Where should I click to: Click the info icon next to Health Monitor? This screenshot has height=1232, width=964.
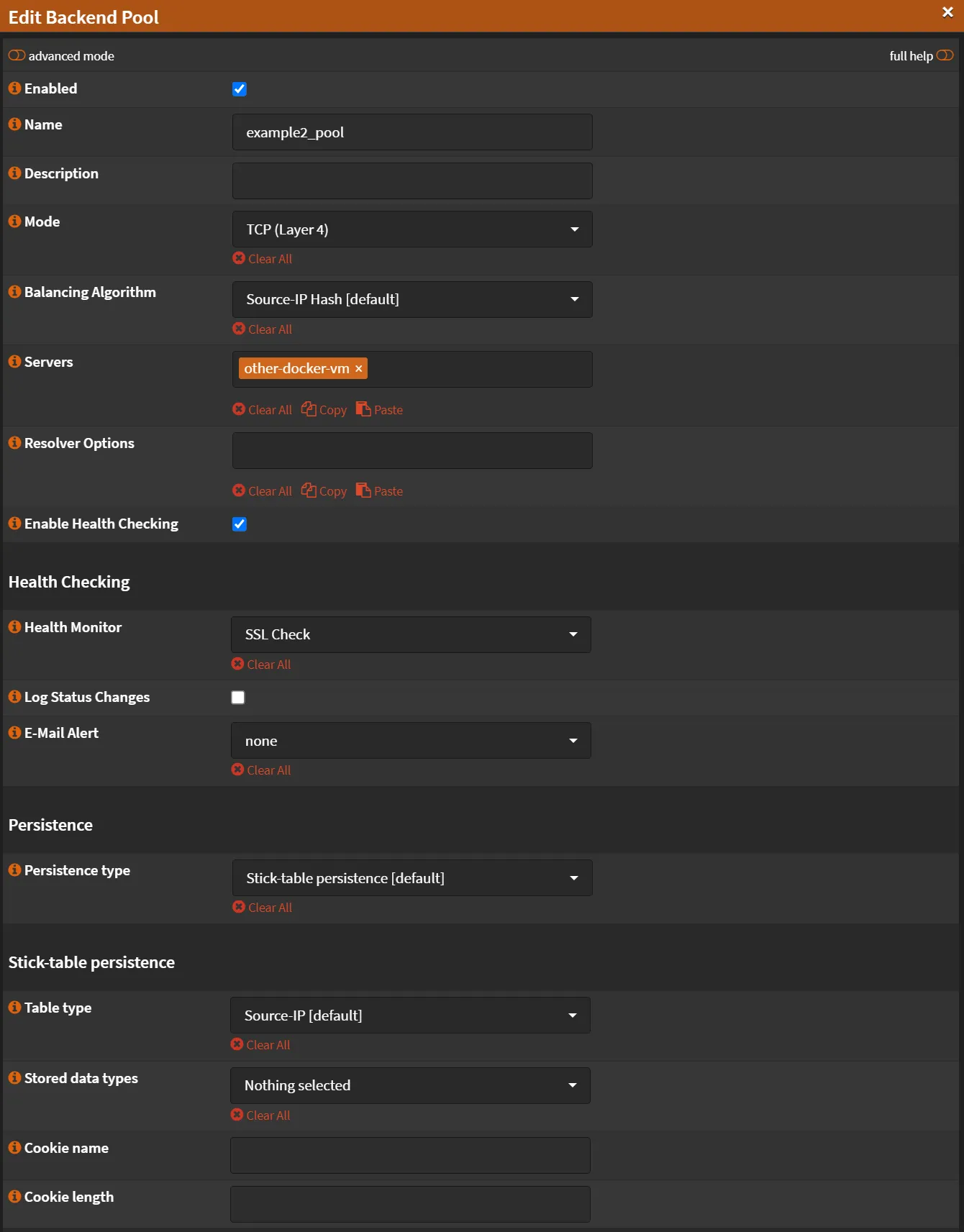14,626
